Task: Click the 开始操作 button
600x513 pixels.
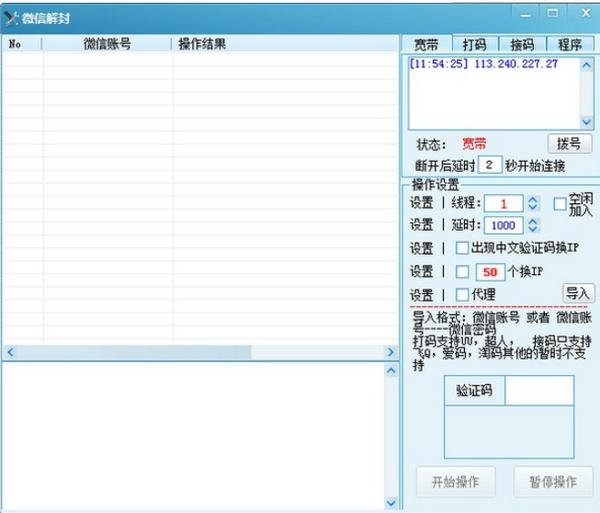Action: click(x=456, y=482)
